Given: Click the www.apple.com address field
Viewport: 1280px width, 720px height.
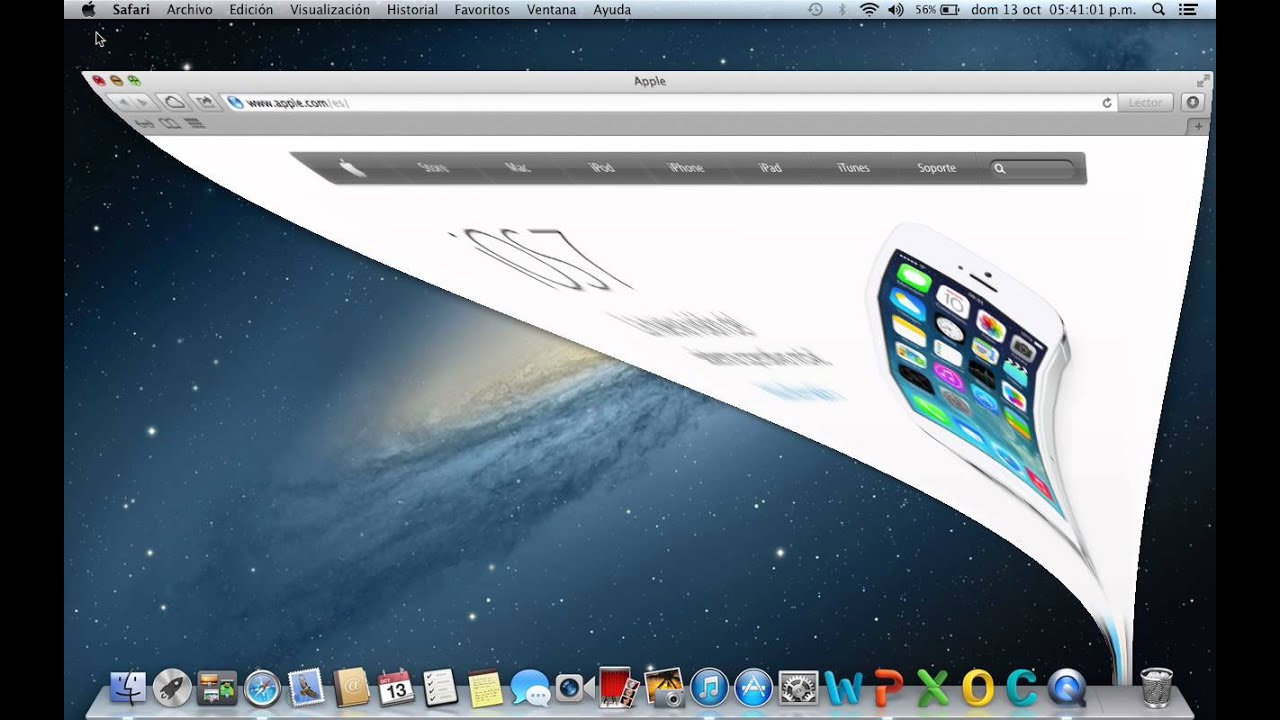Looking at the screenshot, I should [670, 103].
